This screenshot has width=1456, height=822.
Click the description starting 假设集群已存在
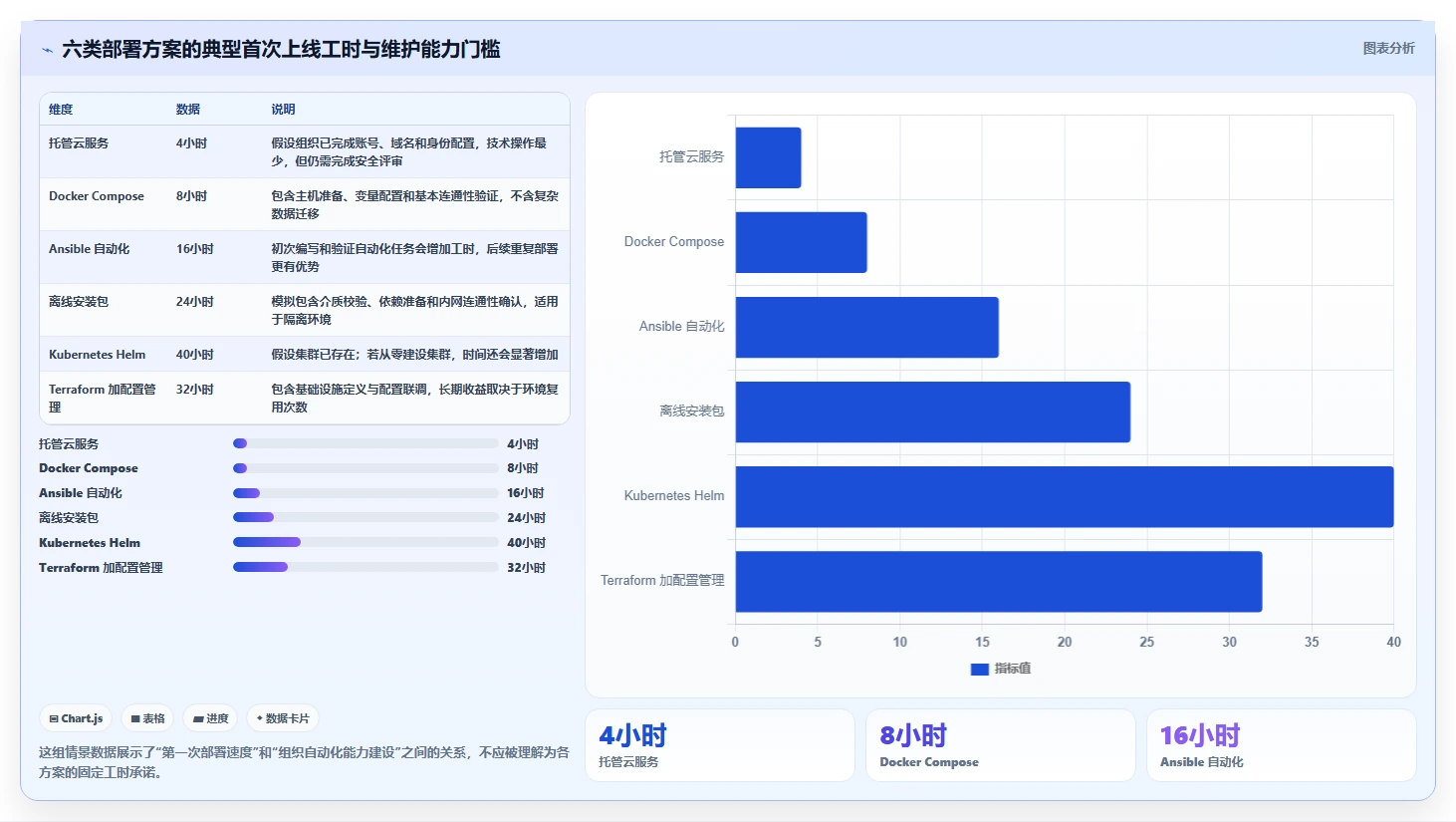415,355
